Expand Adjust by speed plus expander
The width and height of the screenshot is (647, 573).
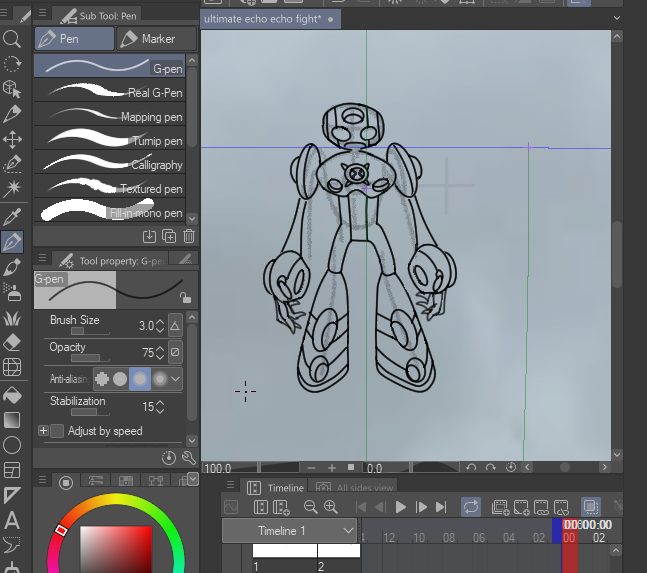pos(43,431)
